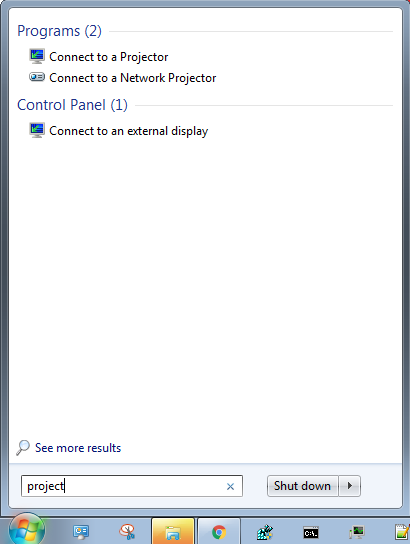410x544 pixels.
Task: Open Command Prompt from the taskbar
Action: (311, 532)
